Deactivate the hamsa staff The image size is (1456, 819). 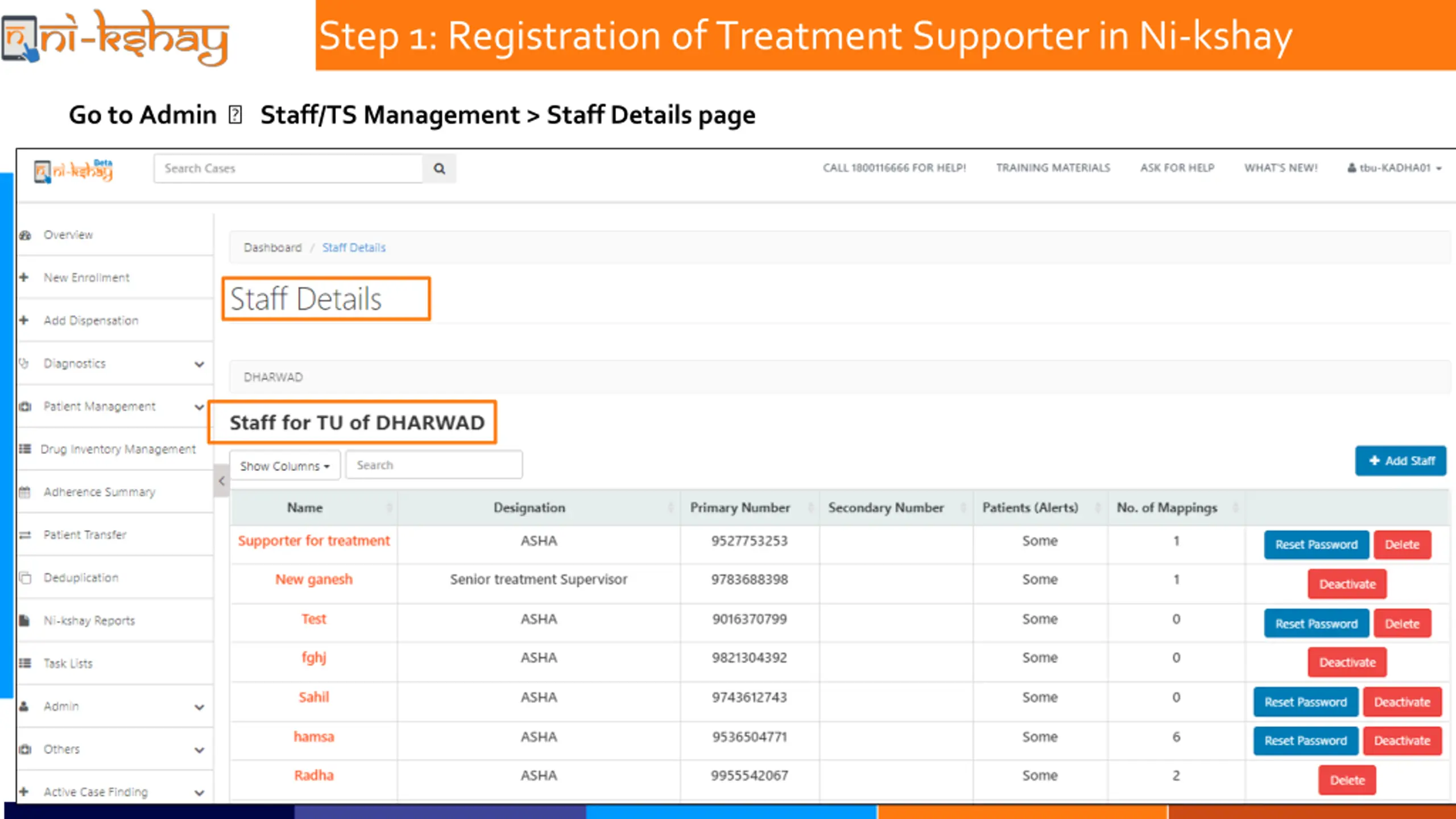pyautogui.click(x=1402, y=741)
